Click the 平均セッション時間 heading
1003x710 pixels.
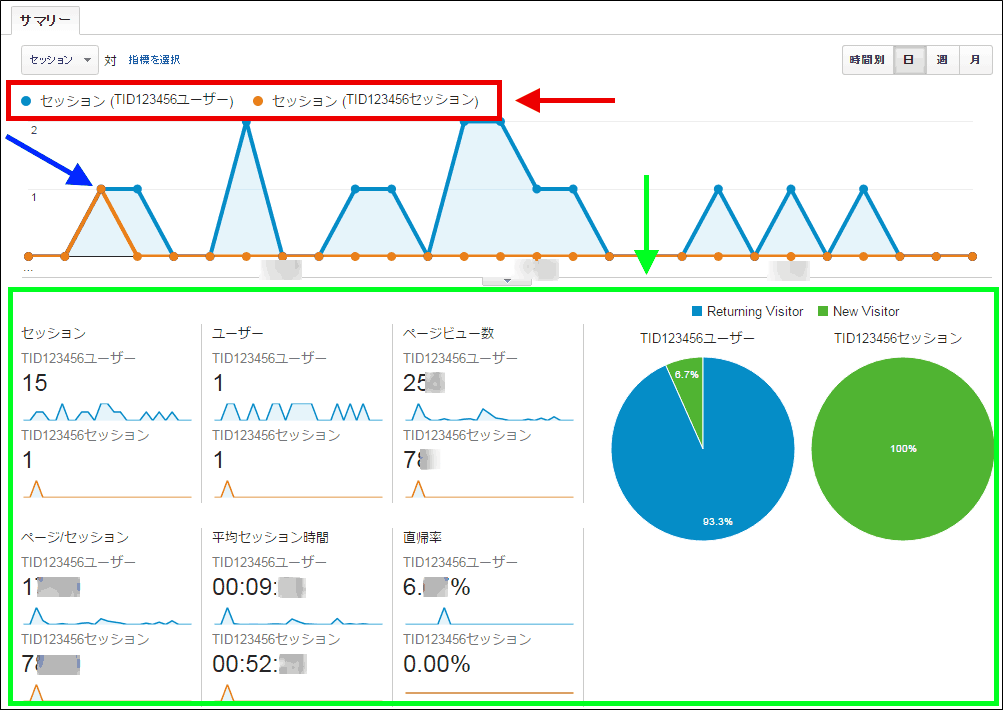[x=271, y=537]
